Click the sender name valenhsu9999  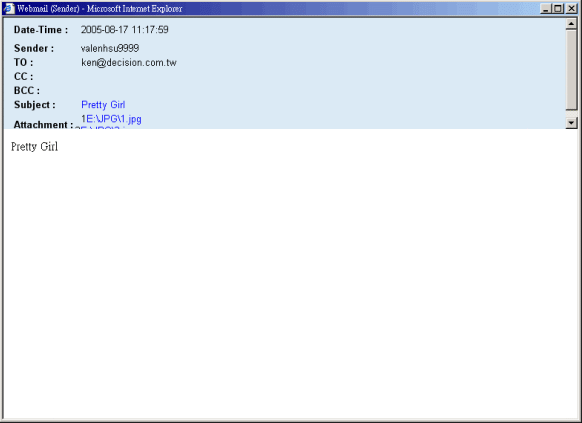(110, 48)
